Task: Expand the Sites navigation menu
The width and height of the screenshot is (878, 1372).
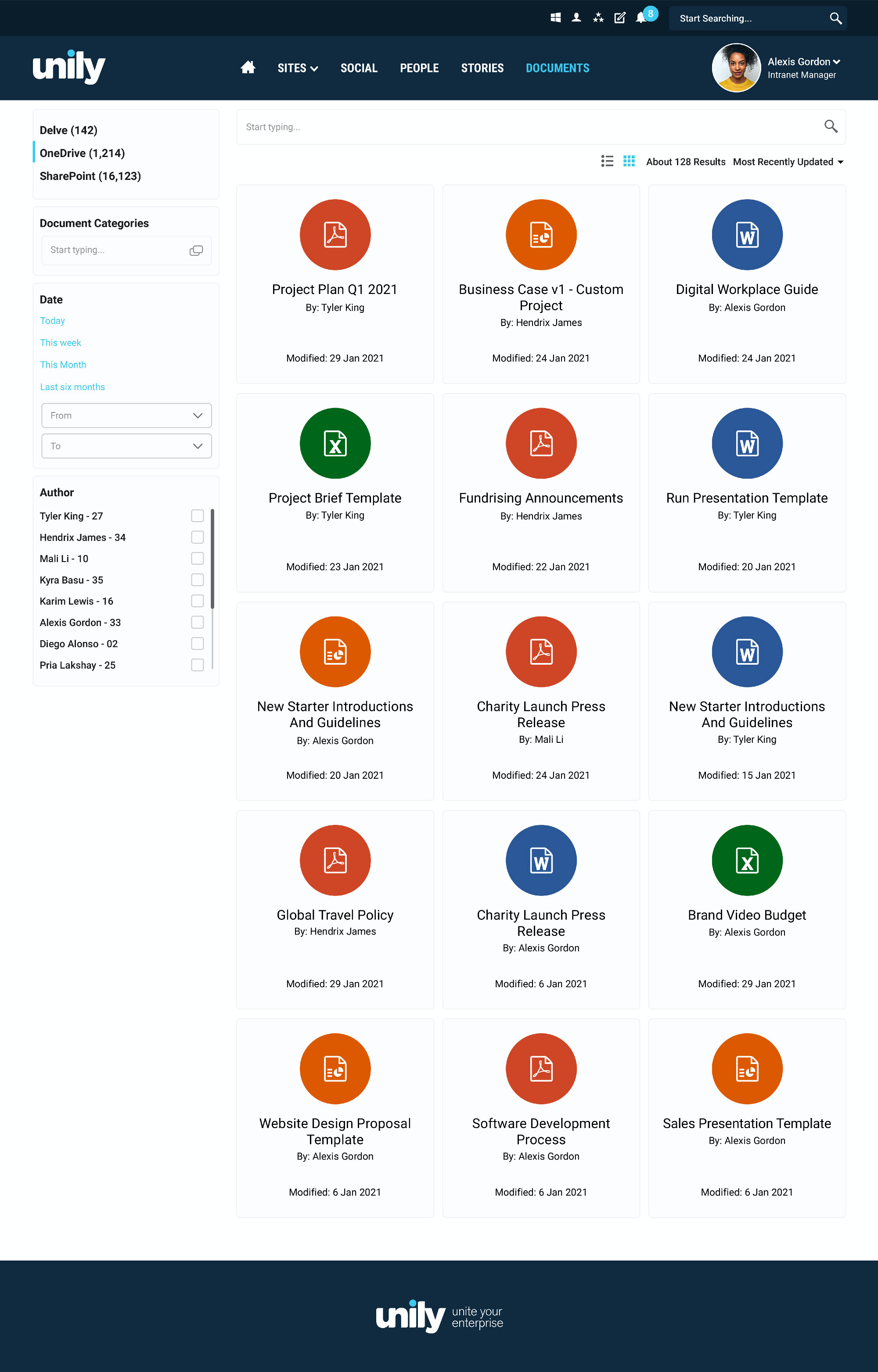Action: [x=297, y=68]
